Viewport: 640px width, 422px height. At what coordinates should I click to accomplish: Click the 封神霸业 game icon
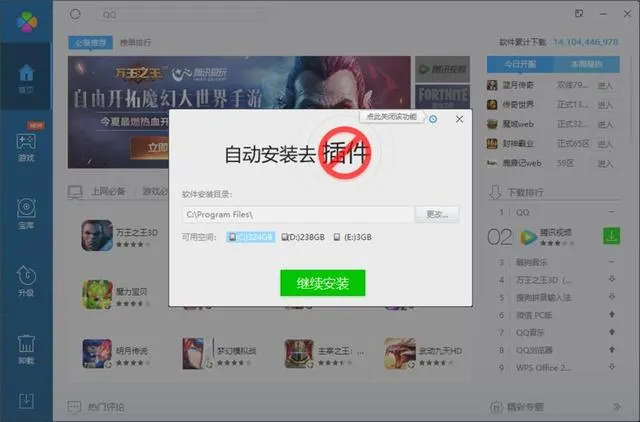492,144
